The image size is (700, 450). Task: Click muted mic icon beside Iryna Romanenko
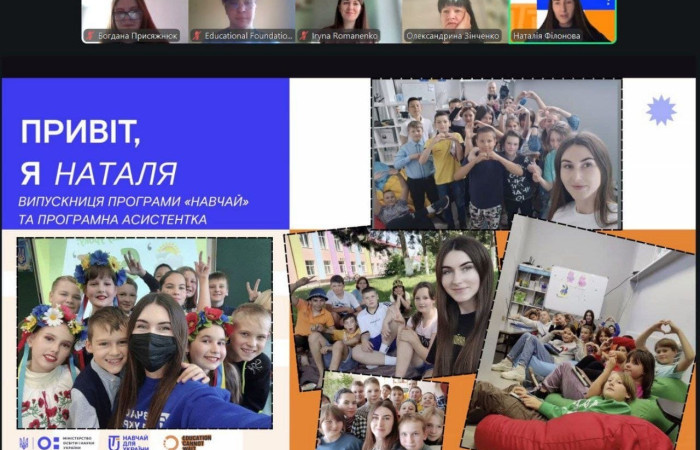click(x=304, y=35)
